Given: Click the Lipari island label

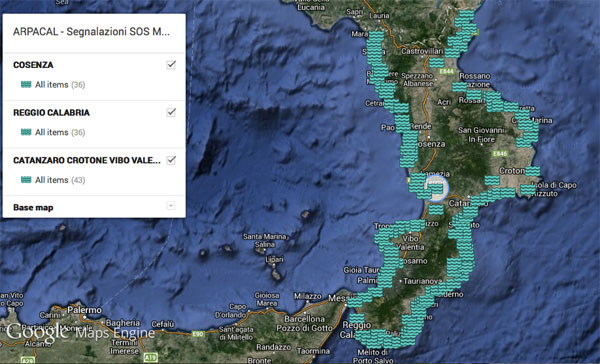Looking at the screenshot, I should click(275, 260).
